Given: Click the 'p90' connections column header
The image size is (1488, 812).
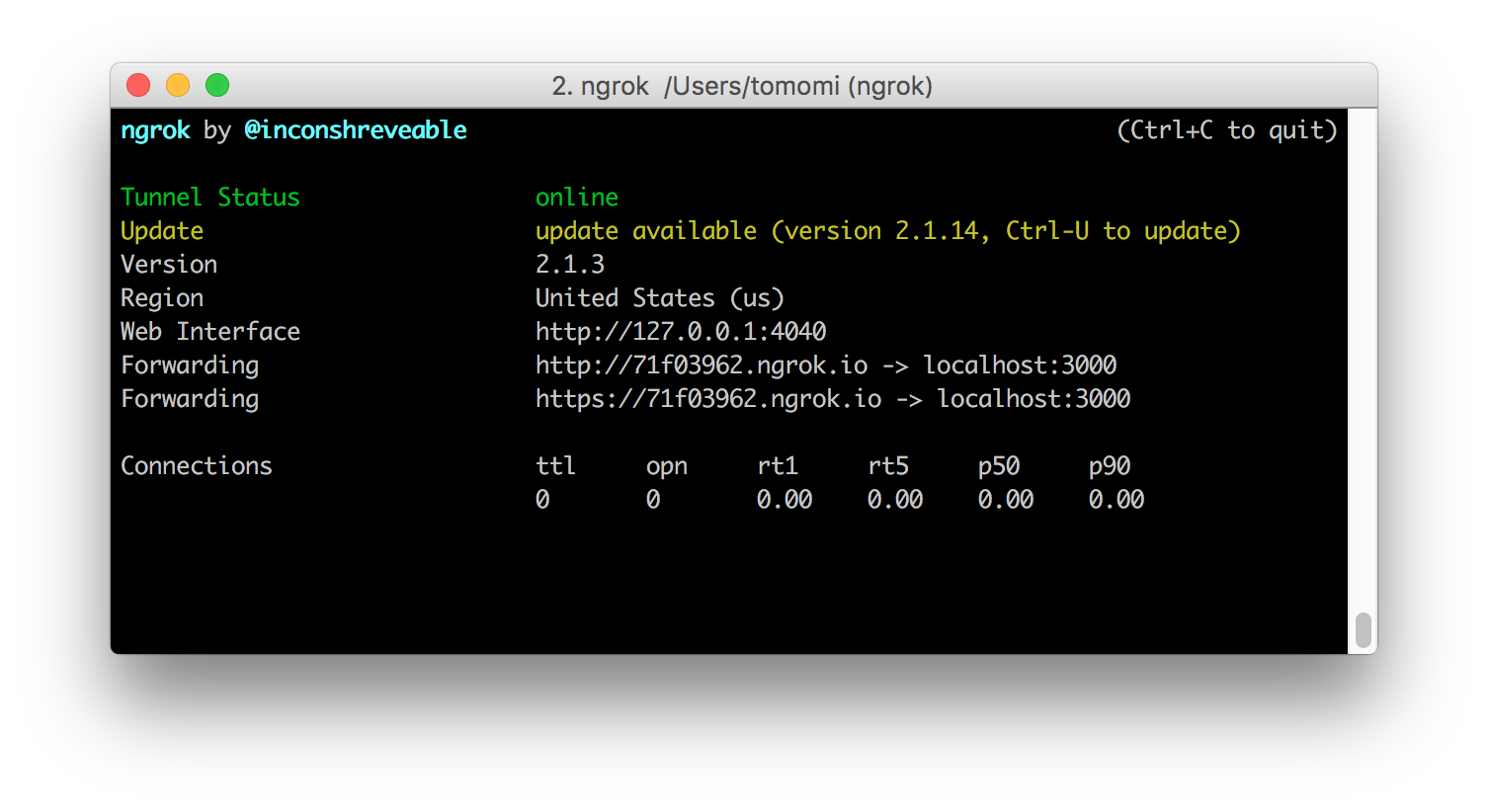Looking at the screenshot, I should coord(1110,466).
